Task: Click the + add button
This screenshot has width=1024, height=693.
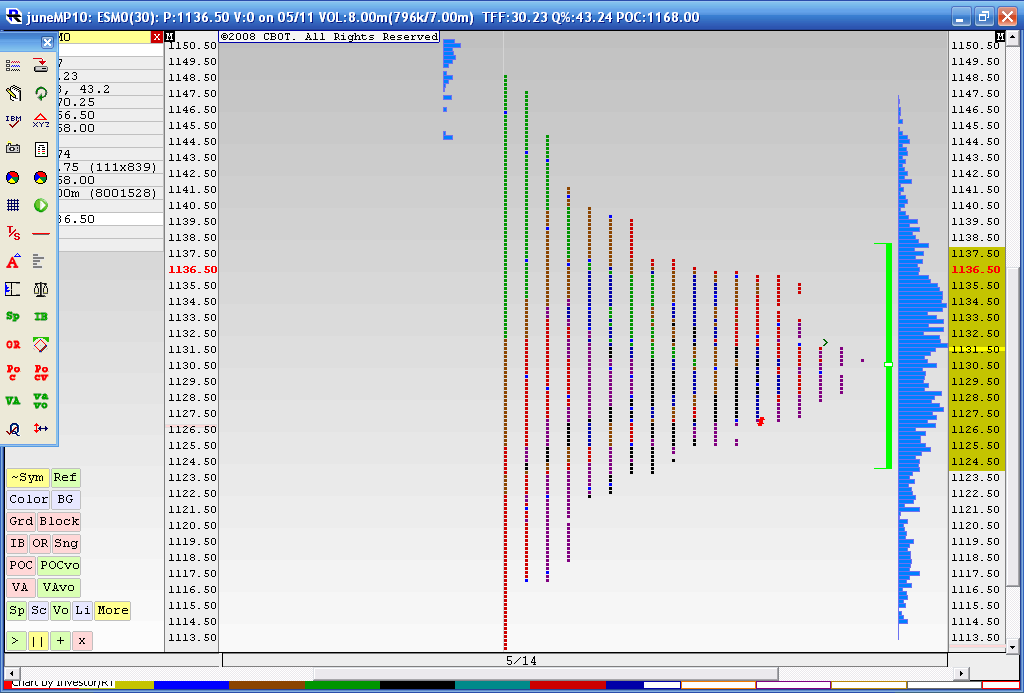Action: pyautogui.click(x=61, y=641)
